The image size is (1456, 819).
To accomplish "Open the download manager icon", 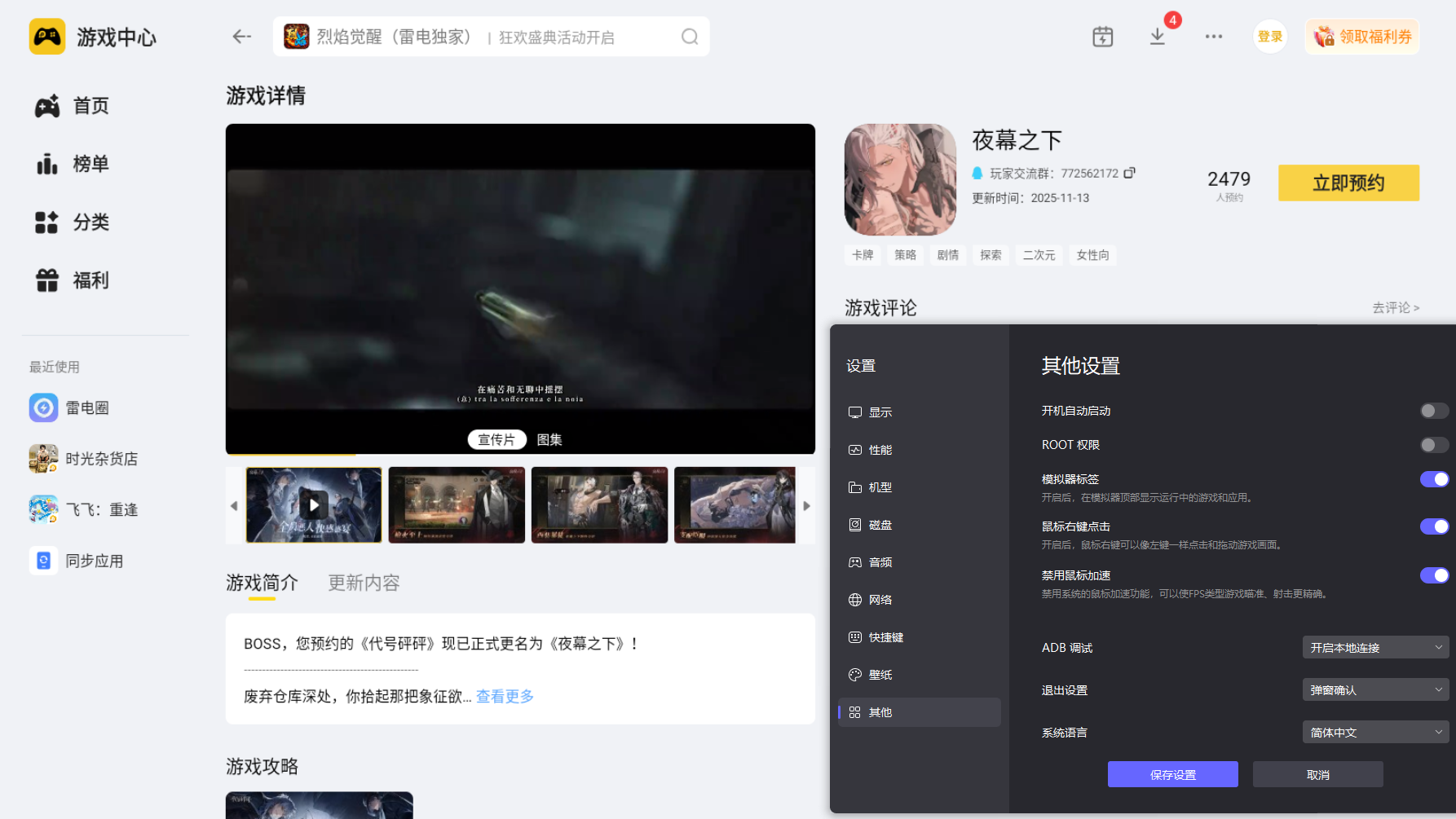I will 1157,36.
